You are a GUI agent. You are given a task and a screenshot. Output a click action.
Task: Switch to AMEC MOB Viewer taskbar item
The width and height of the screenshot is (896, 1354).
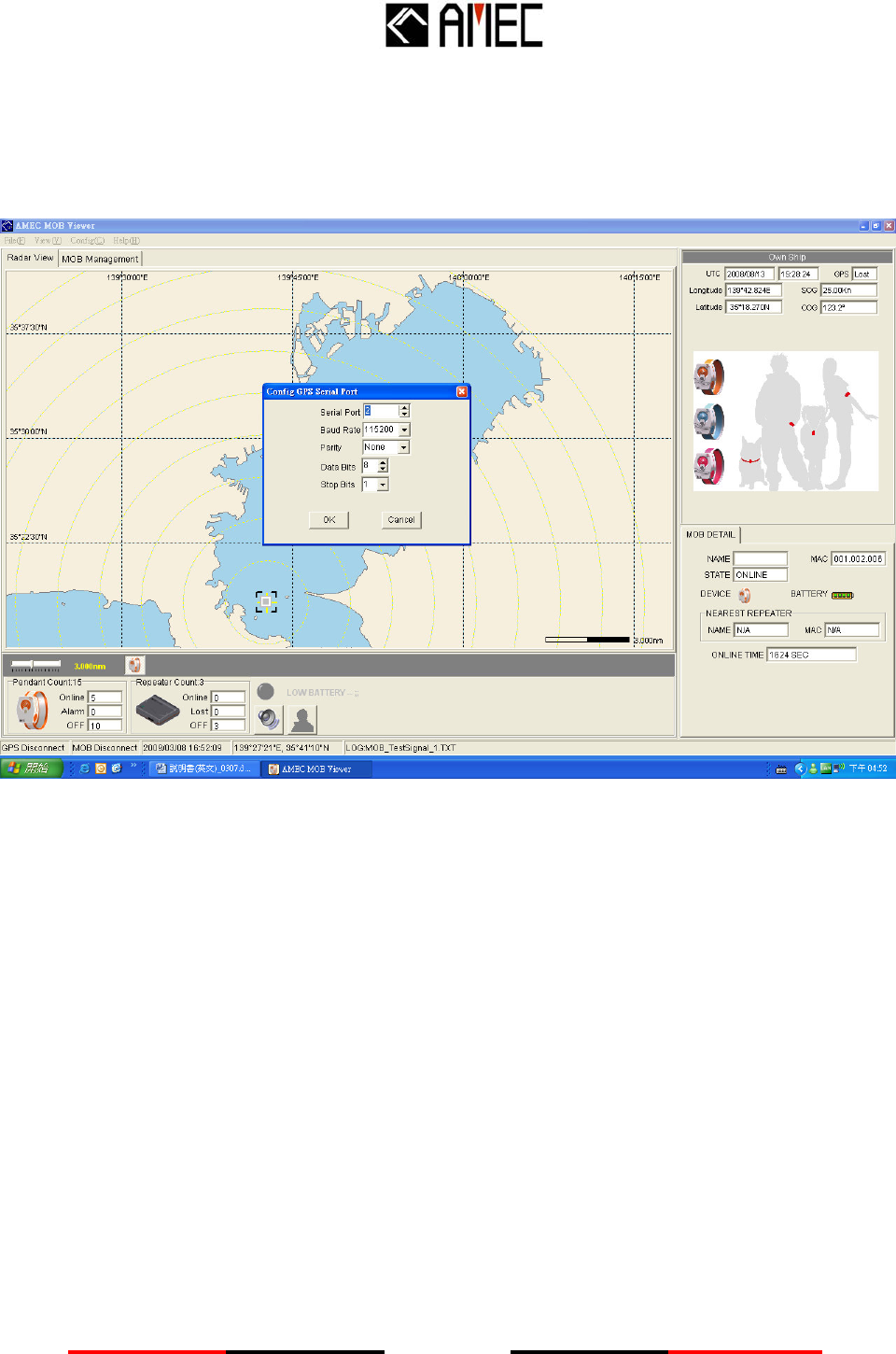(317, 769)
